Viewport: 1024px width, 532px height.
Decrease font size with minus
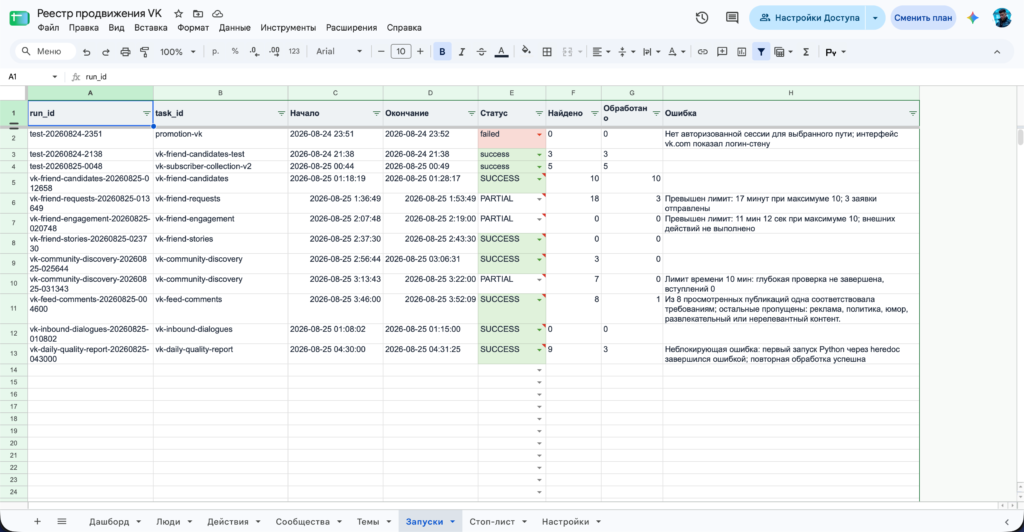381,52
